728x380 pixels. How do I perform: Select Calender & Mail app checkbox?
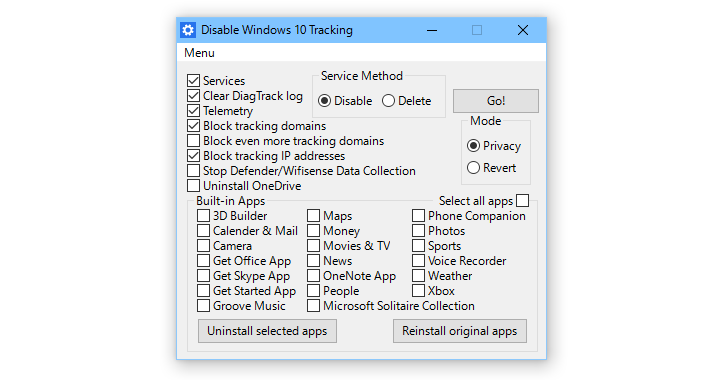(x=203, y=230)
